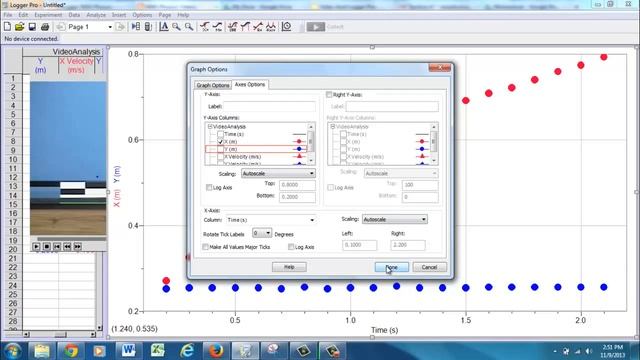Click the data table horizontal scrollbar
The image size is (640, 360).
[x=59, y=334]
